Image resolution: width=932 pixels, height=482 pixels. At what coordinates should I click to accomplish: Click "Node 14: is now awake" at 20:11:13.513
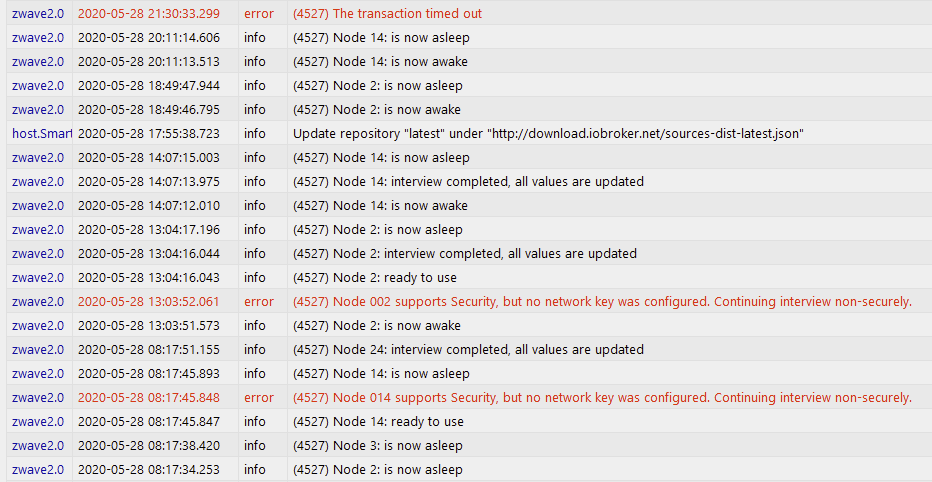pos(380,61)
